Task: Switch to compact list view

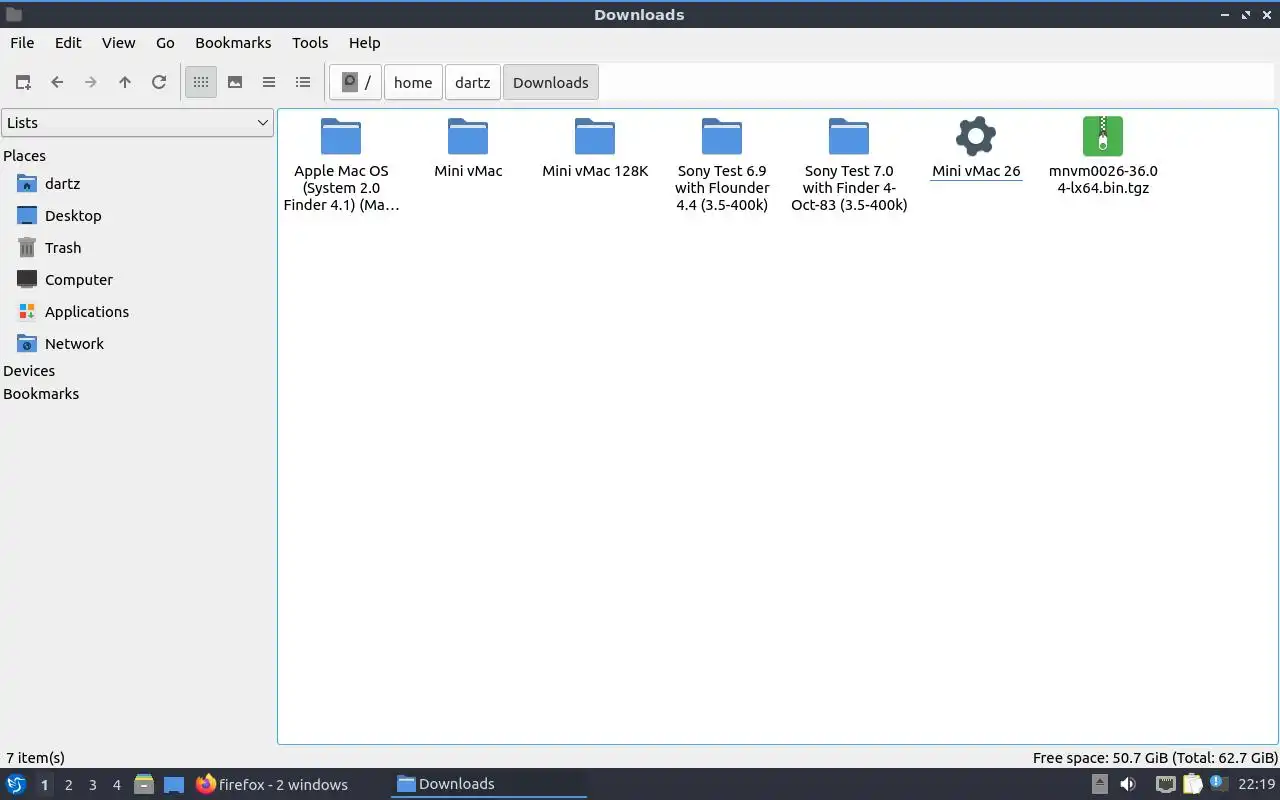Action: click(269, 83)
